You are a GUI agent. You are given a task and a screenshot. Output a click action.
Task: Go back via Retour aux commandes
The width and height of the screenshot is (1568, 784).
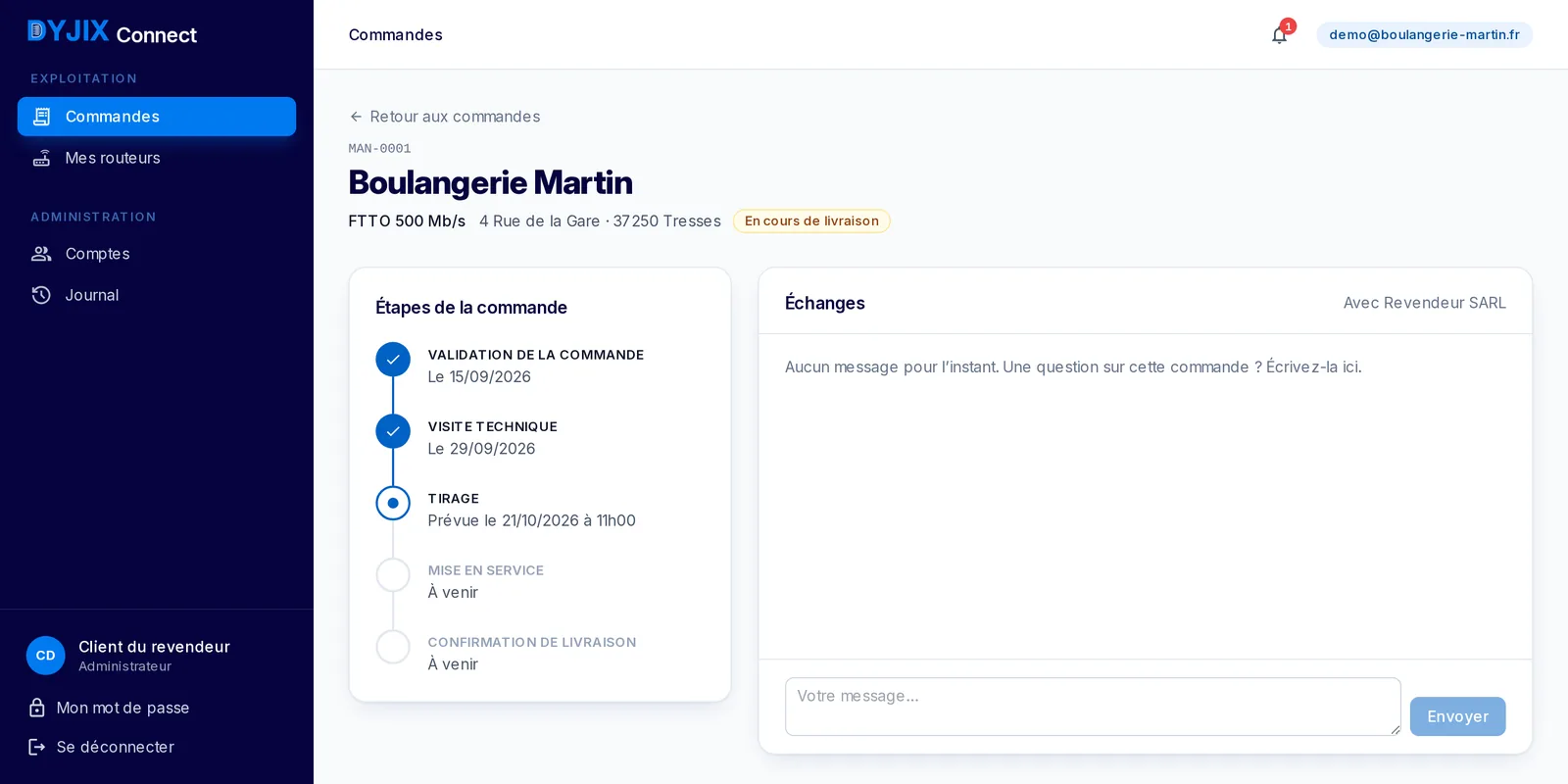coord(445,117)
